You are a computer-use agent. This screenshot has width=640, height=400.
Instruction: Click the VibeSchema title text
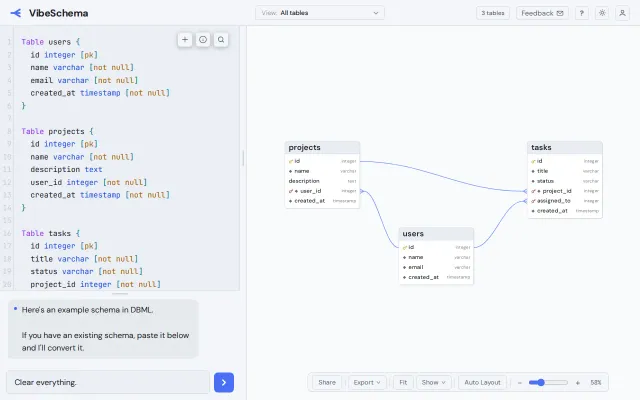pos(58,13)
